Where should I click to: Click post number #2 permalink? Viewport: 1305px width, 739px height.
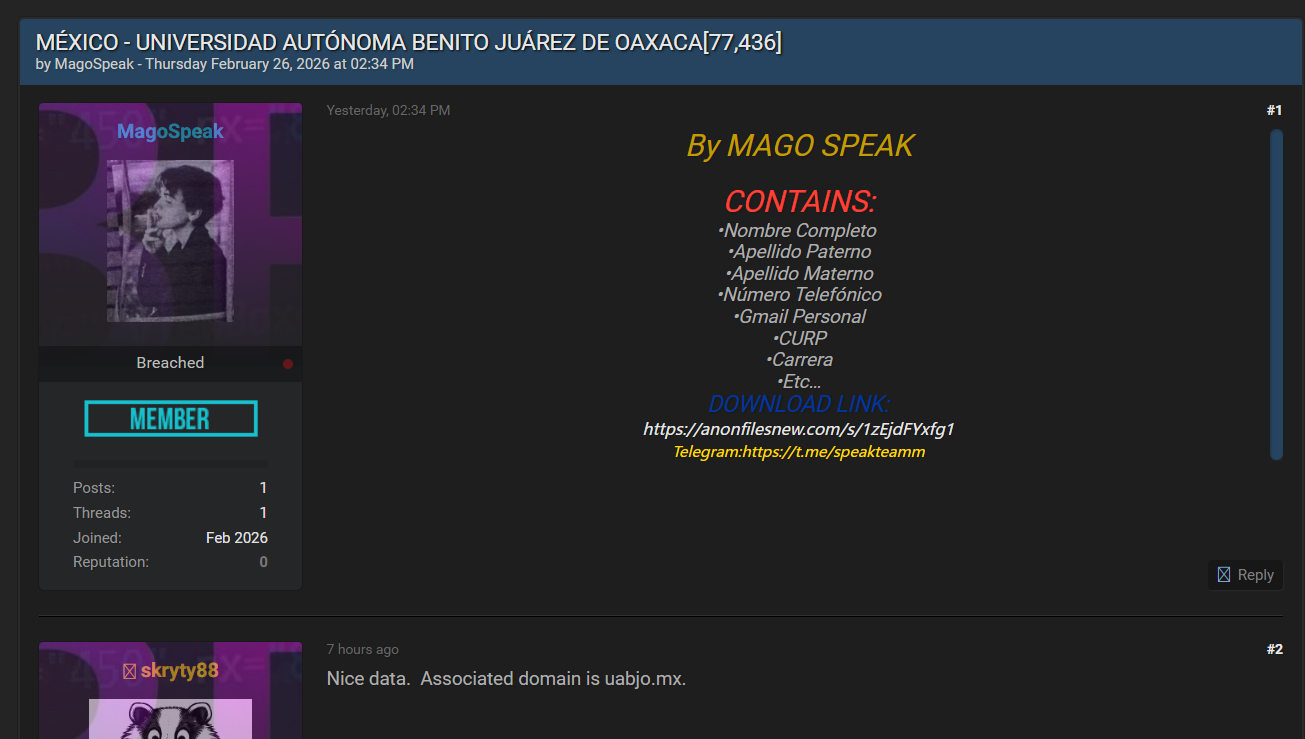coord(1274,649)
